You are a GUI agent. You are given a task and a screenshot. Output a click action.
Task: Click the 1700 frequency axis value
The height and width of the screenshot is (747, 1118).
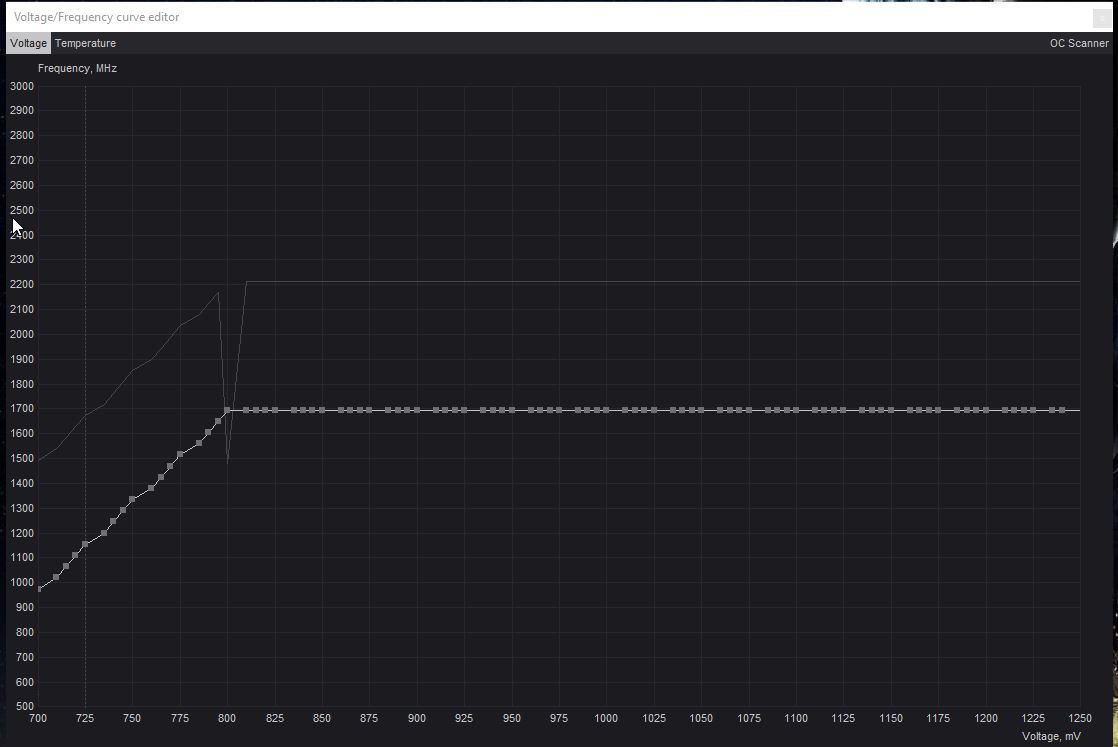[x=21, y=409]
